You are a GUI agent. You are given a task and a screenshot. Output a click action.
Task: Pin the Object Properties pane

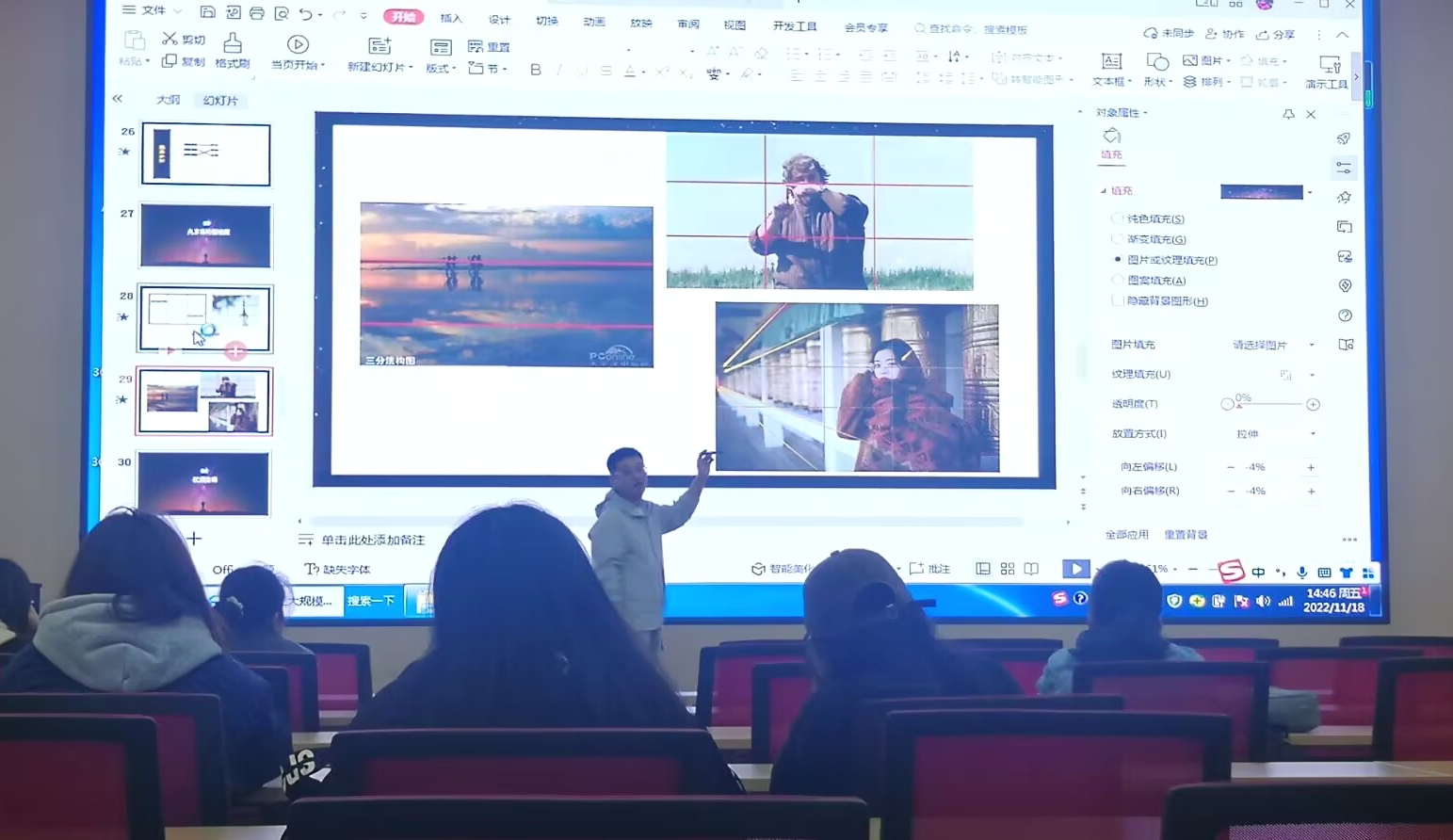coord(1288,114)
